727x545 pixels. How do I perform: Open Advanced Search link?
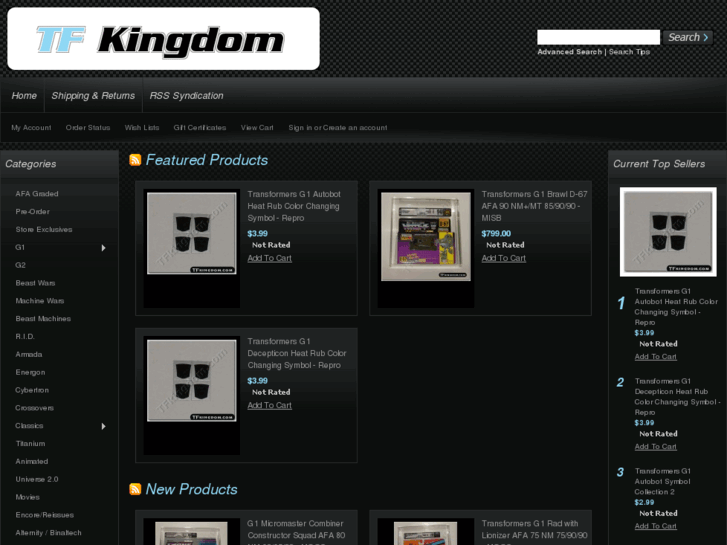(x=569, y=52)
